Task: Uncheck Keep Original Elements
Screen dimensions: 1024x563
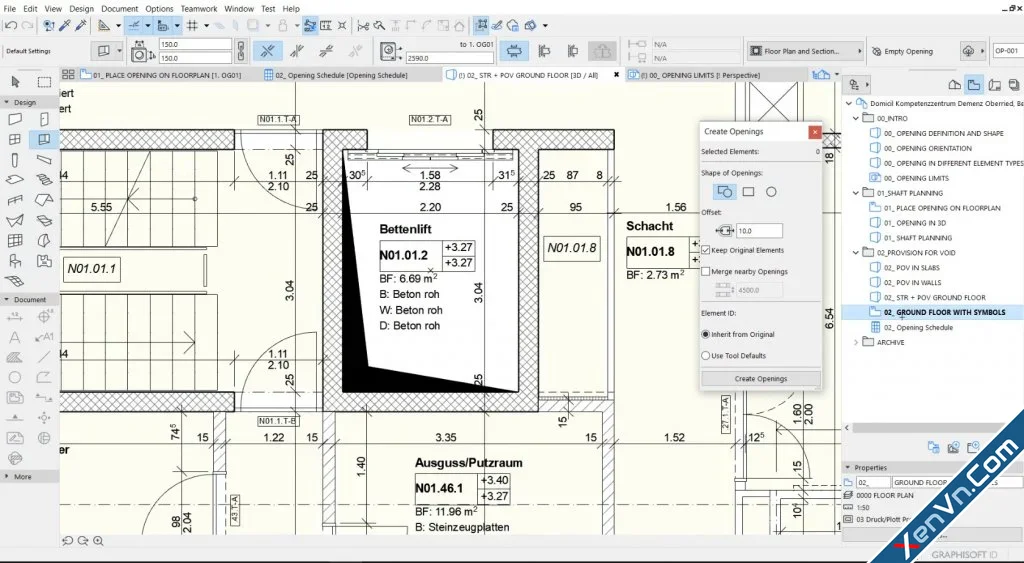Action: pos(706,250)
